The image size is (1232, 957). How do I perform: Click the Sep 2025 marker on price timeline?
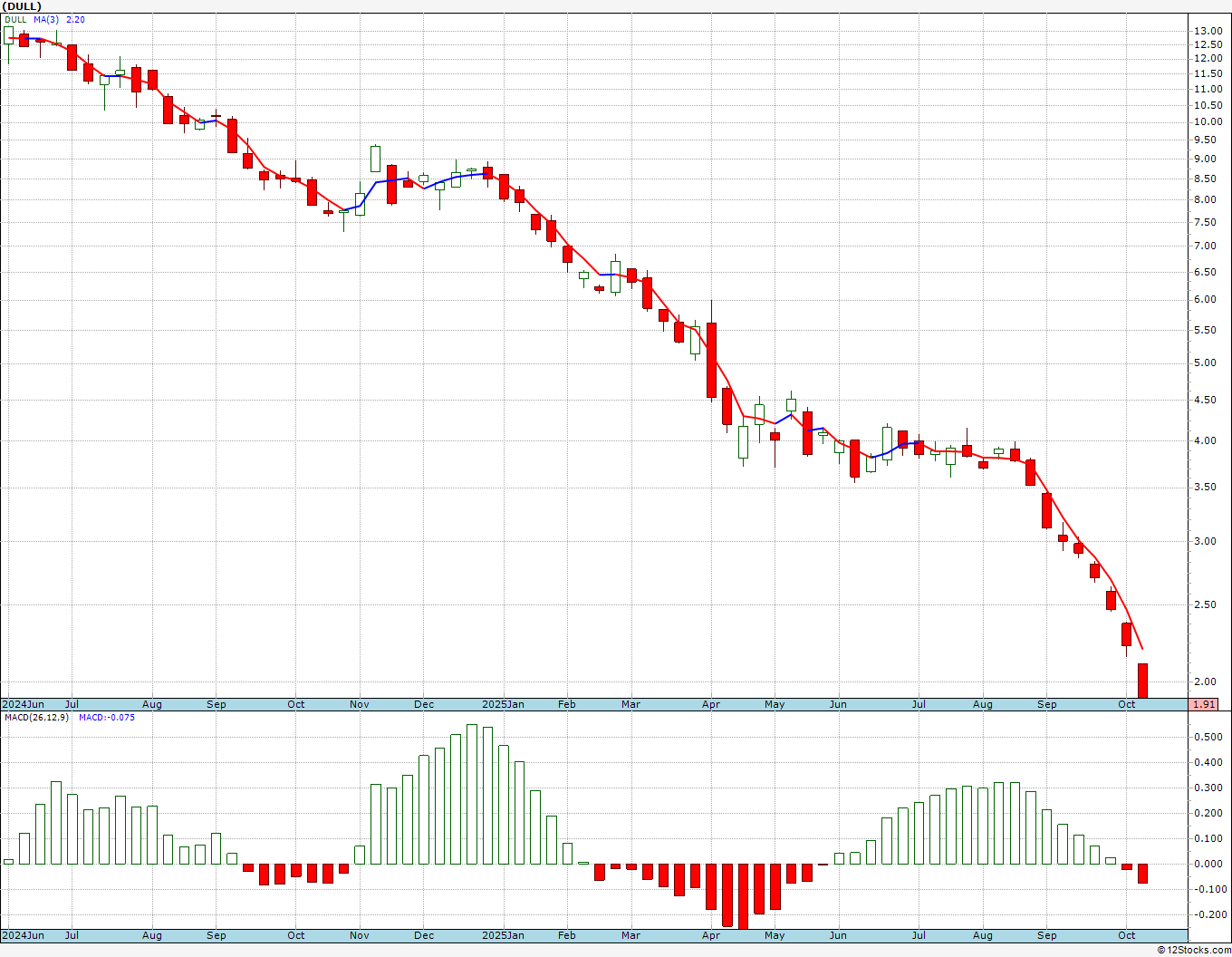(x=1047, y=704)
